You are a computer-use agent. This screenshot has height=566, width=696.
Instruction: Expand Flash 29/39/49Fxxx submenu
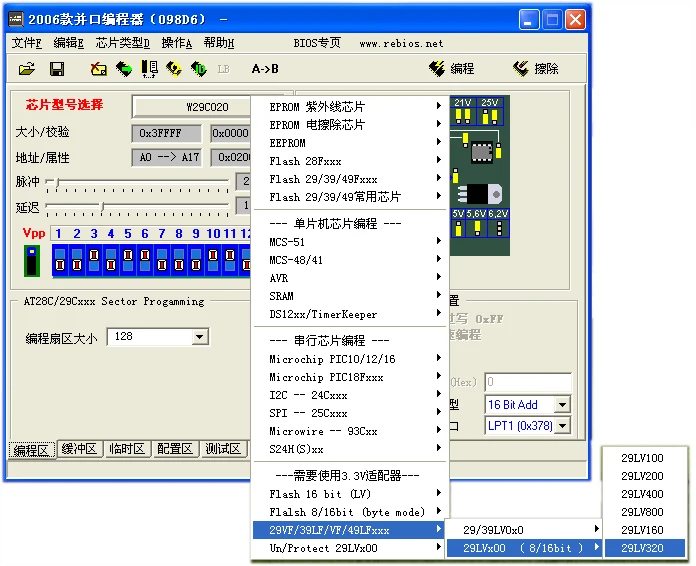tap(350, 179)
